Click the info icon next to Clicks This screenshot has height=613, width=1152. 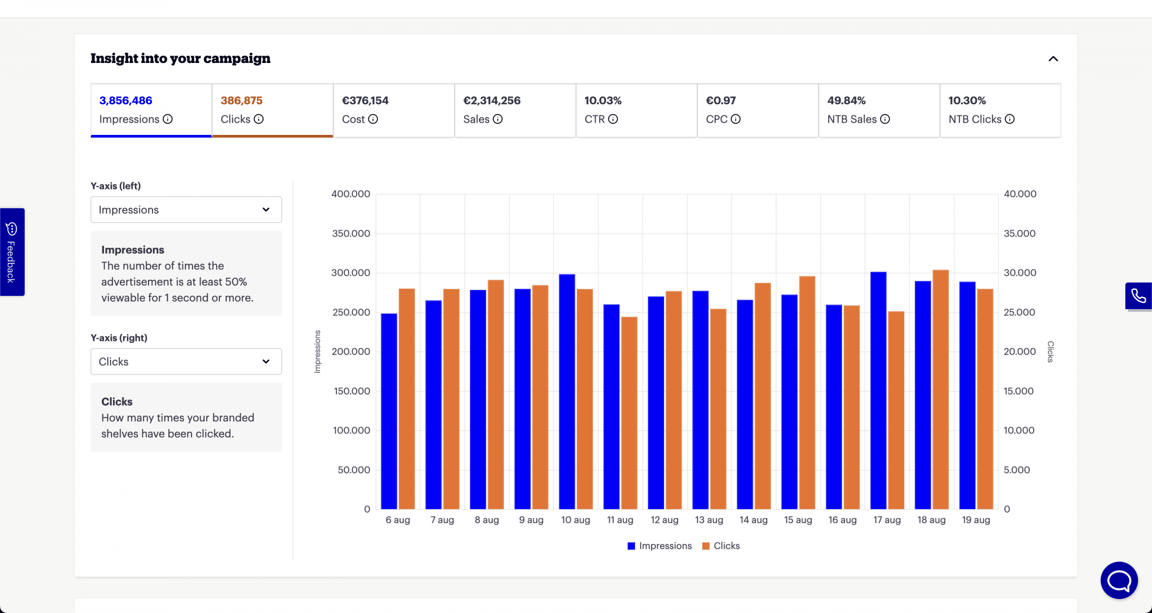coord(259,119)
